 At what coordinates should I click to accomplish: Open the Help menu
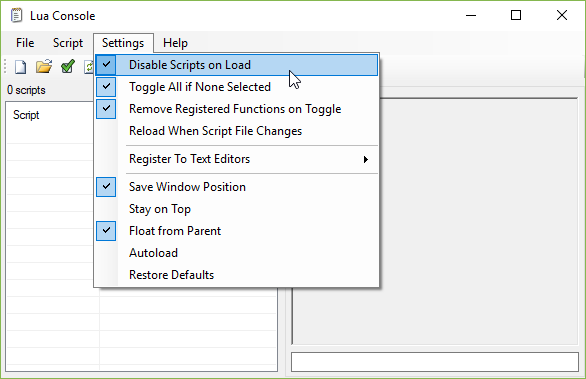175,43
